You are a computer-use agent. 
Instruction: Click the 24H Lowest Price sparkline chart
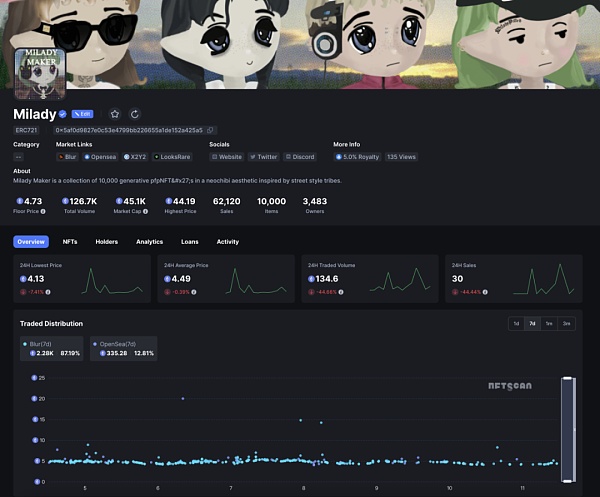pyautogui.click(x=112, y=281)
